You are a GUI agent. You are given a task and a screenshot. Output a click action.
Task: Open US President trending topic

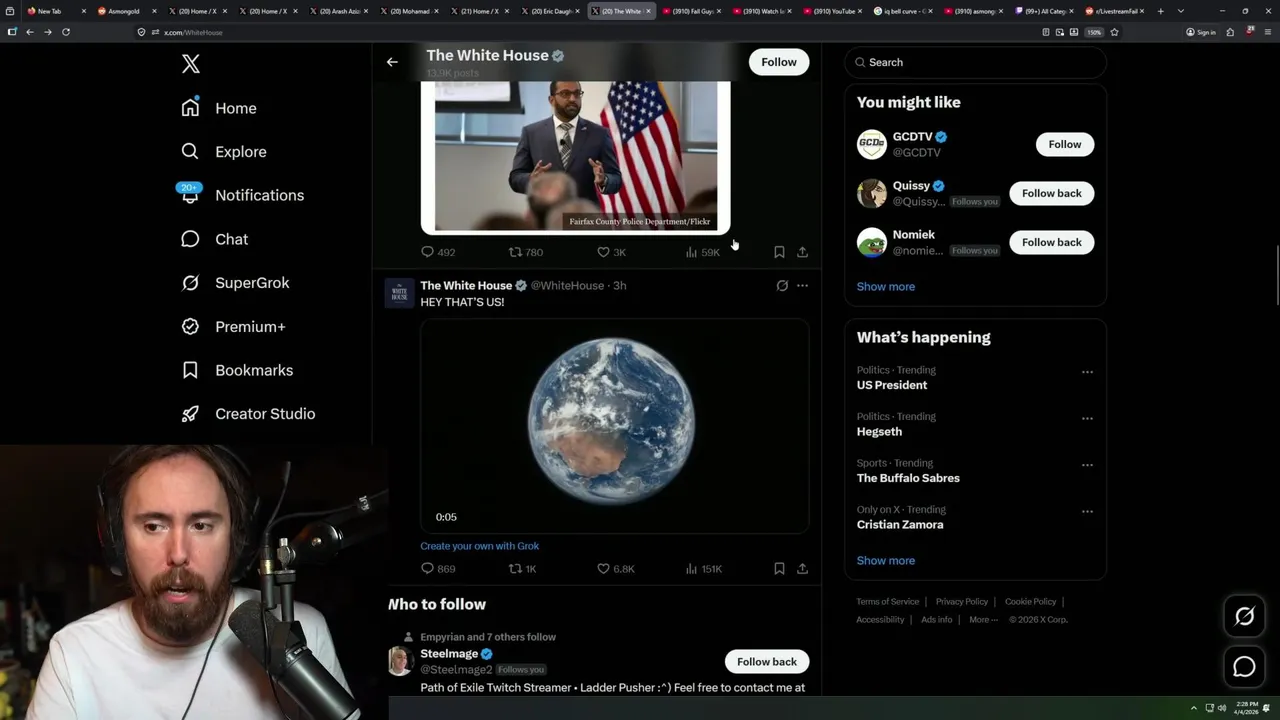tap(891, 385)
